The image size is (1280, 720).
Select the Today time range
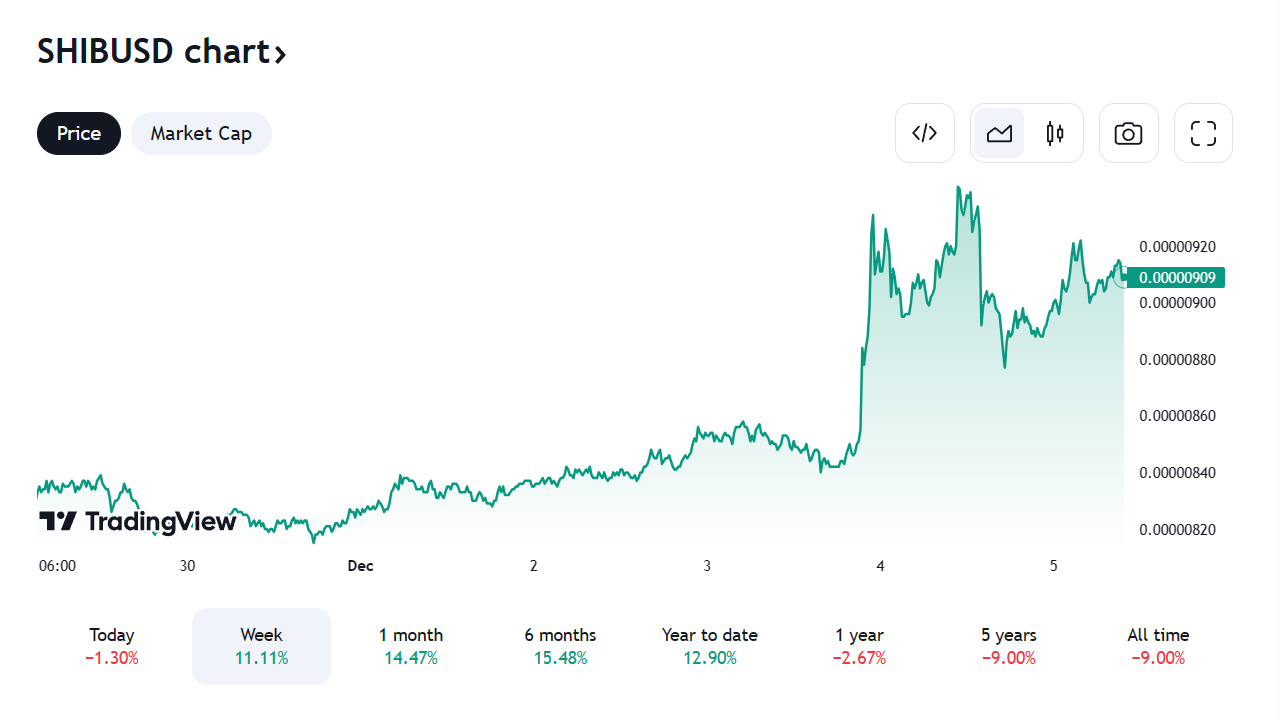click(x=112, y=646)
